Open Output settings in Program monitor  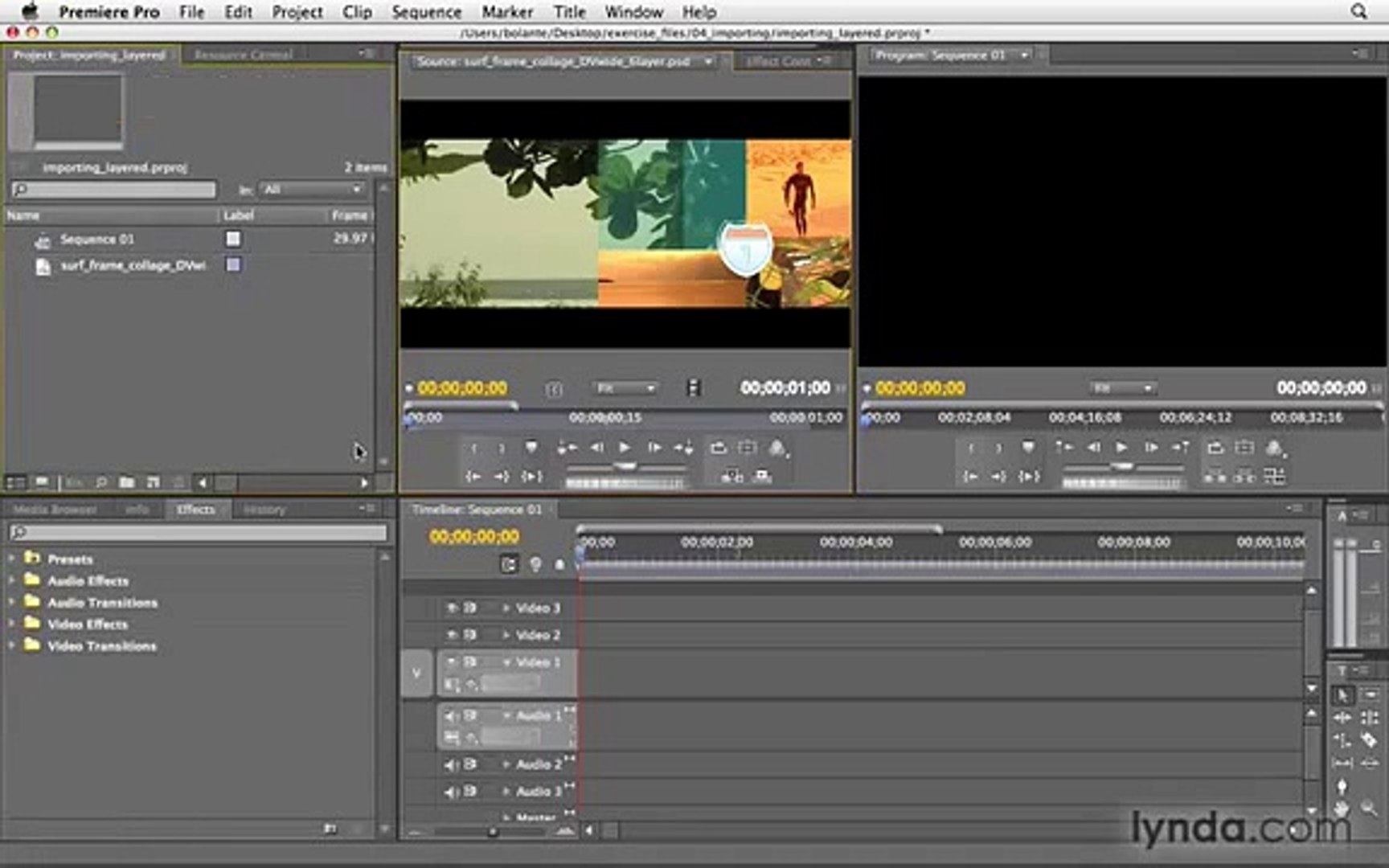[1274, 448]
